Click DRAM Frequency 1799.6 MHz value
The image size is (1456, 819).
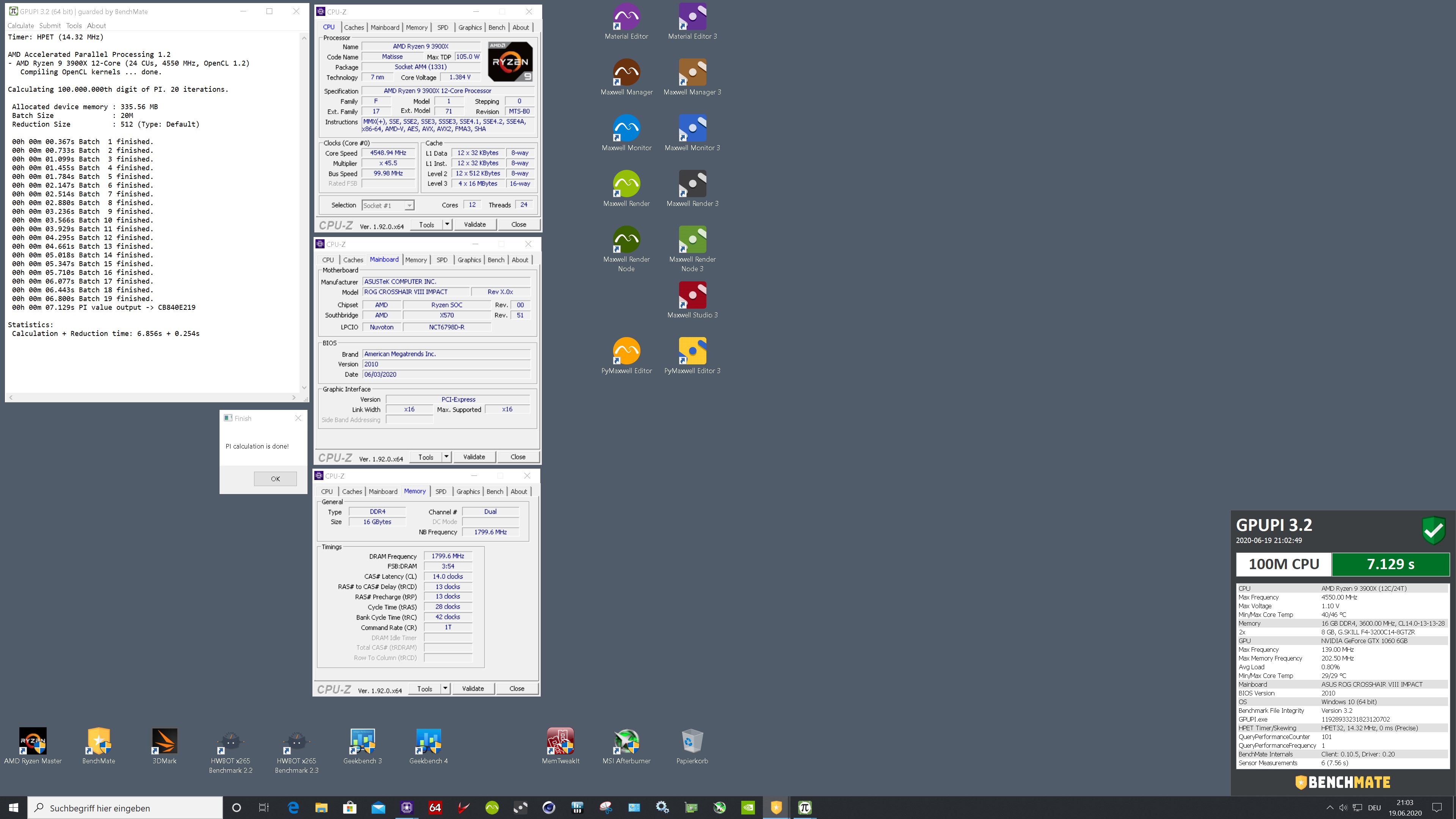[x=448, y=556]
